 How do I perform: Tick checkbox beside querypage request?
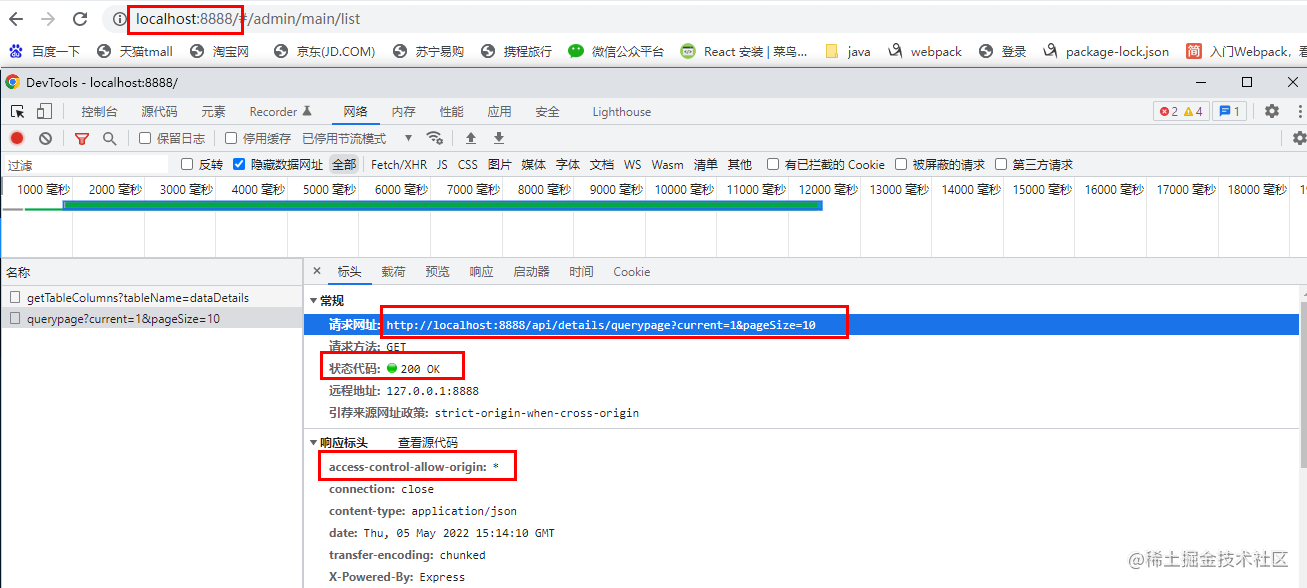point(15,319)
